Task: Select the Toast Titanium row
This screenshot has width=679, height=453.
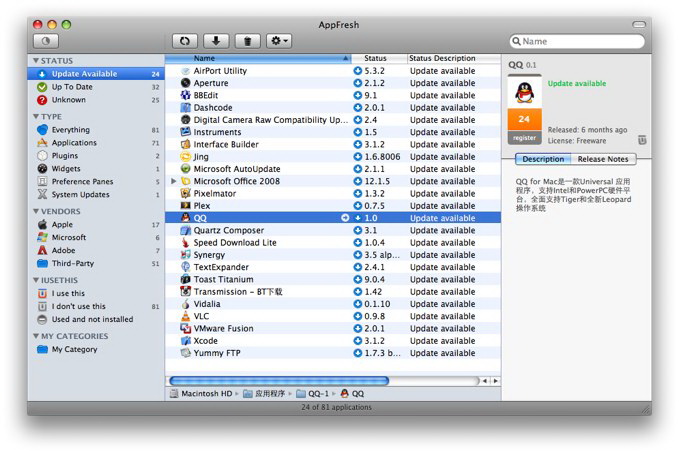Action: click(333, 279)
